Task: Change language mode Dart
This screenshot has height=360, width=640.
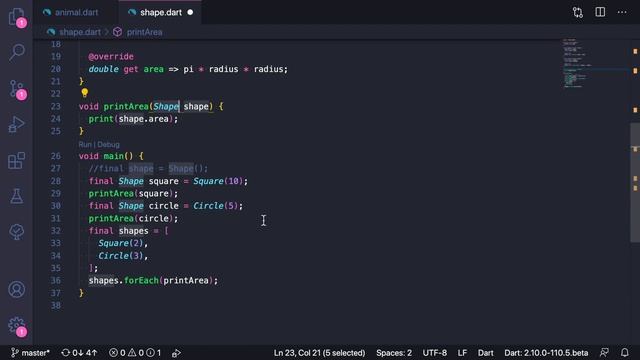Action: tap(486, 353)
